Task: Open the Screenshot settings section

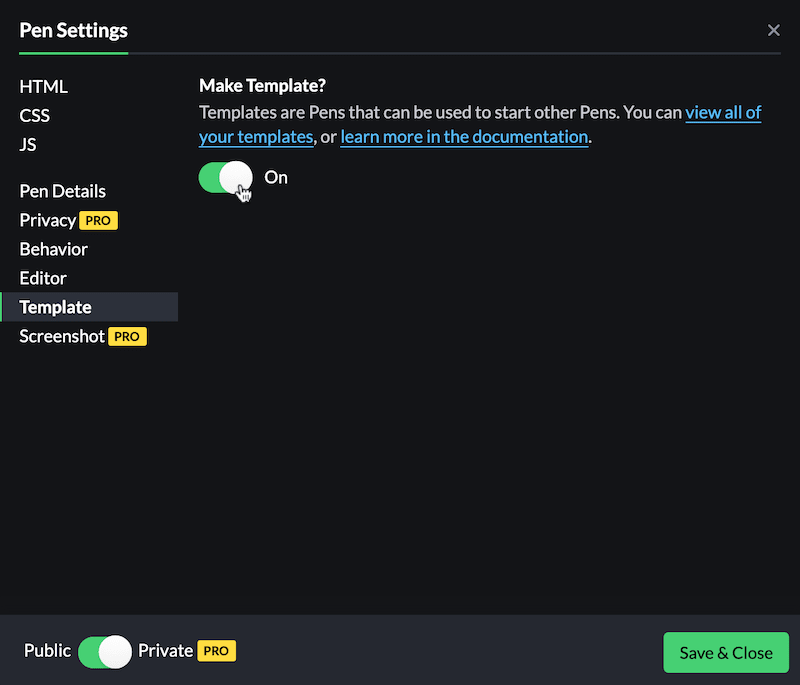Action: pos(62,337)
